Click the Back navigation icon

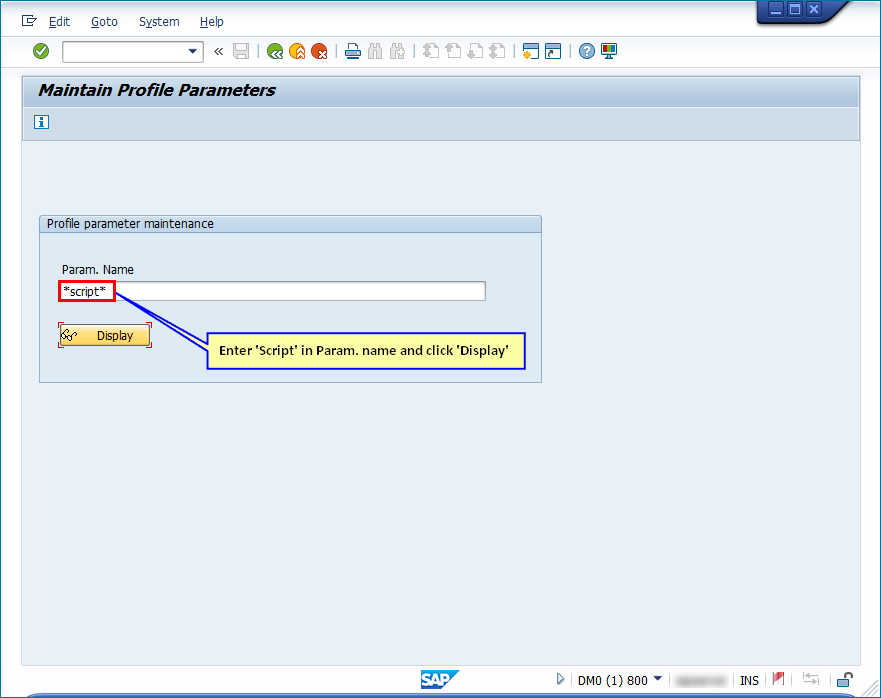275,51
